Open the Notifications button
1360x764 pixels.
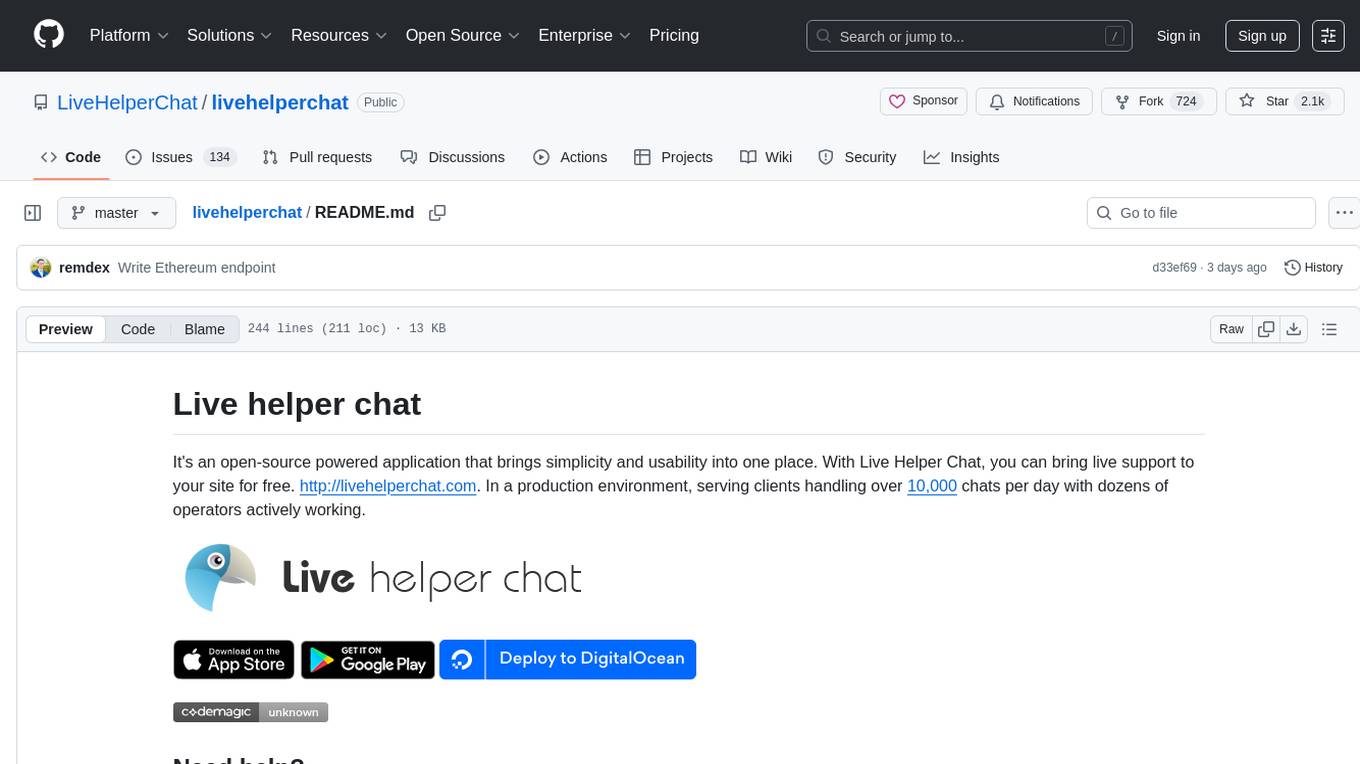(1034, 101)
